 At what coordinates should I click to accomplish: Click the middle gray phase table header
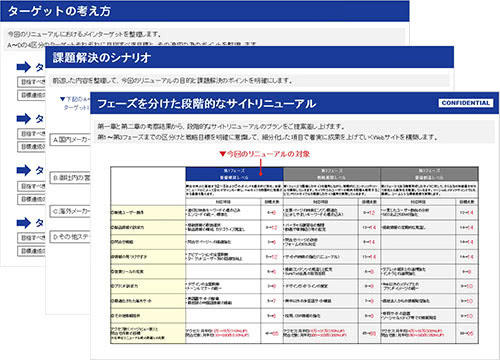[332, 174]
